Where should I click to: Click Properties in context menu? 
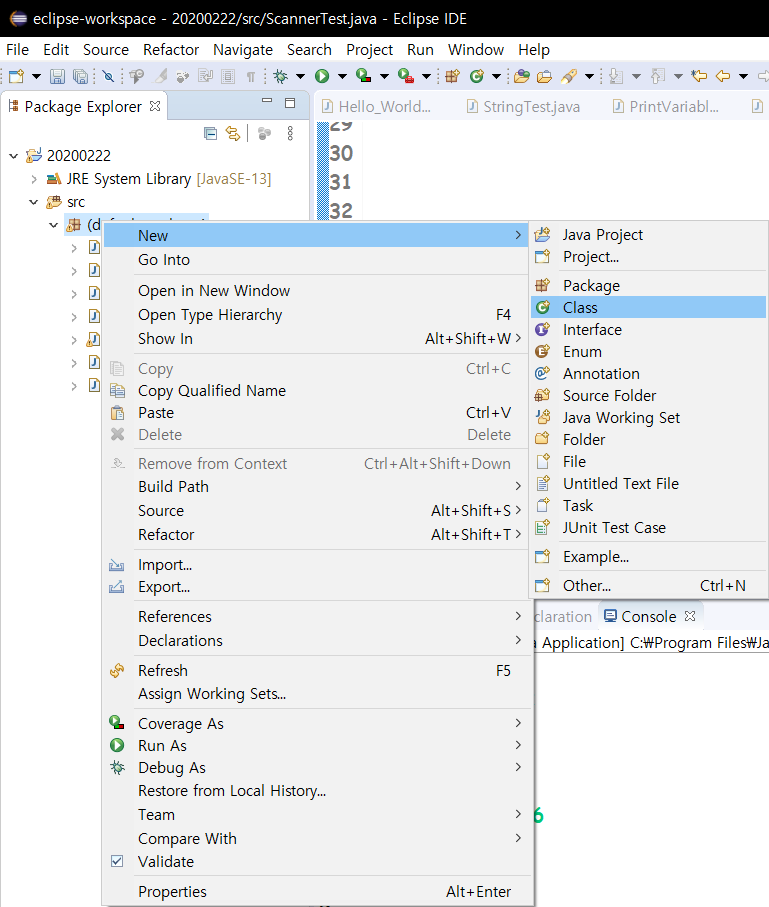point(317,892)
